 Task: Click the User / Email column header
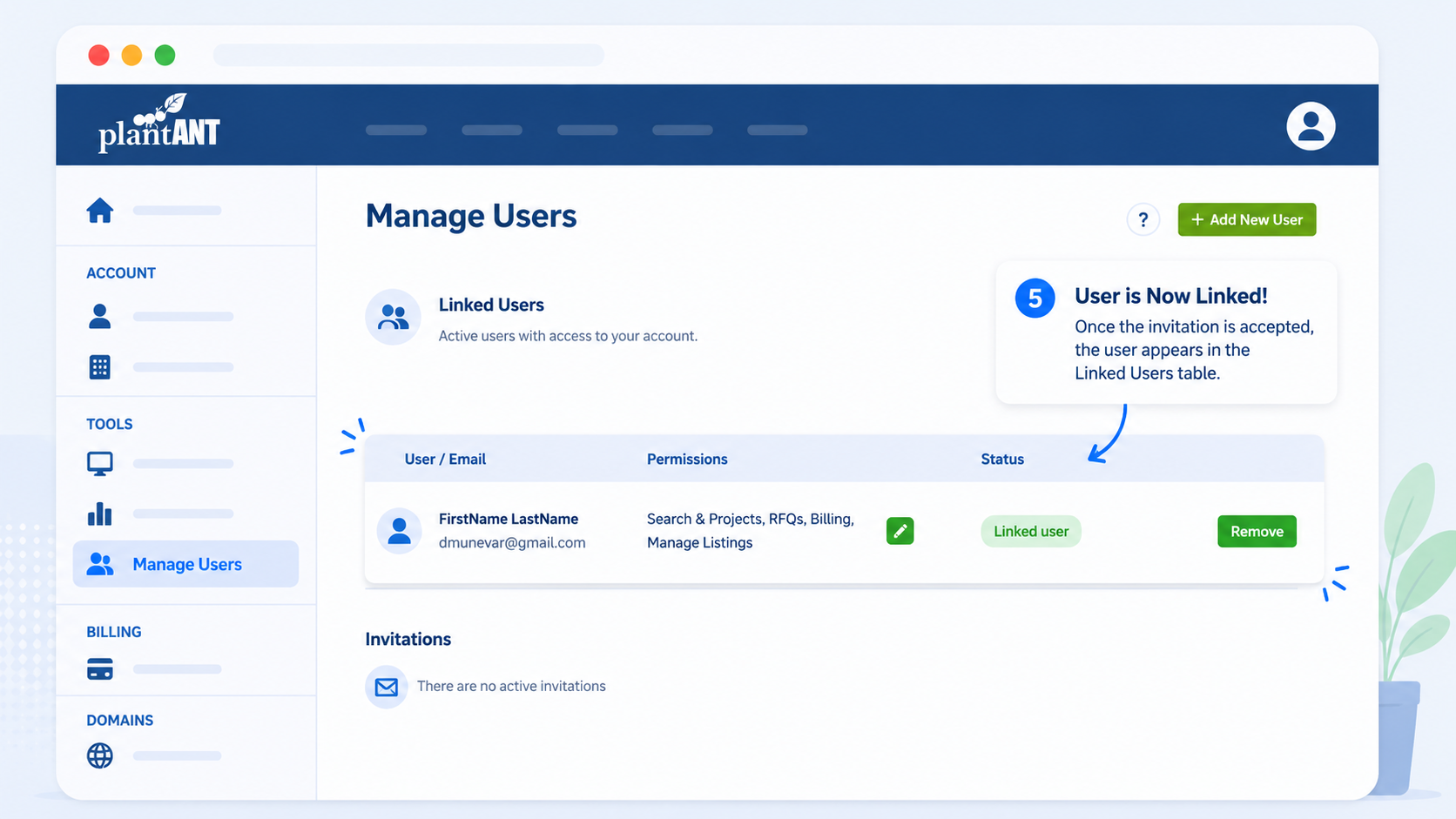pyautogui.click(x=445, y=459)
